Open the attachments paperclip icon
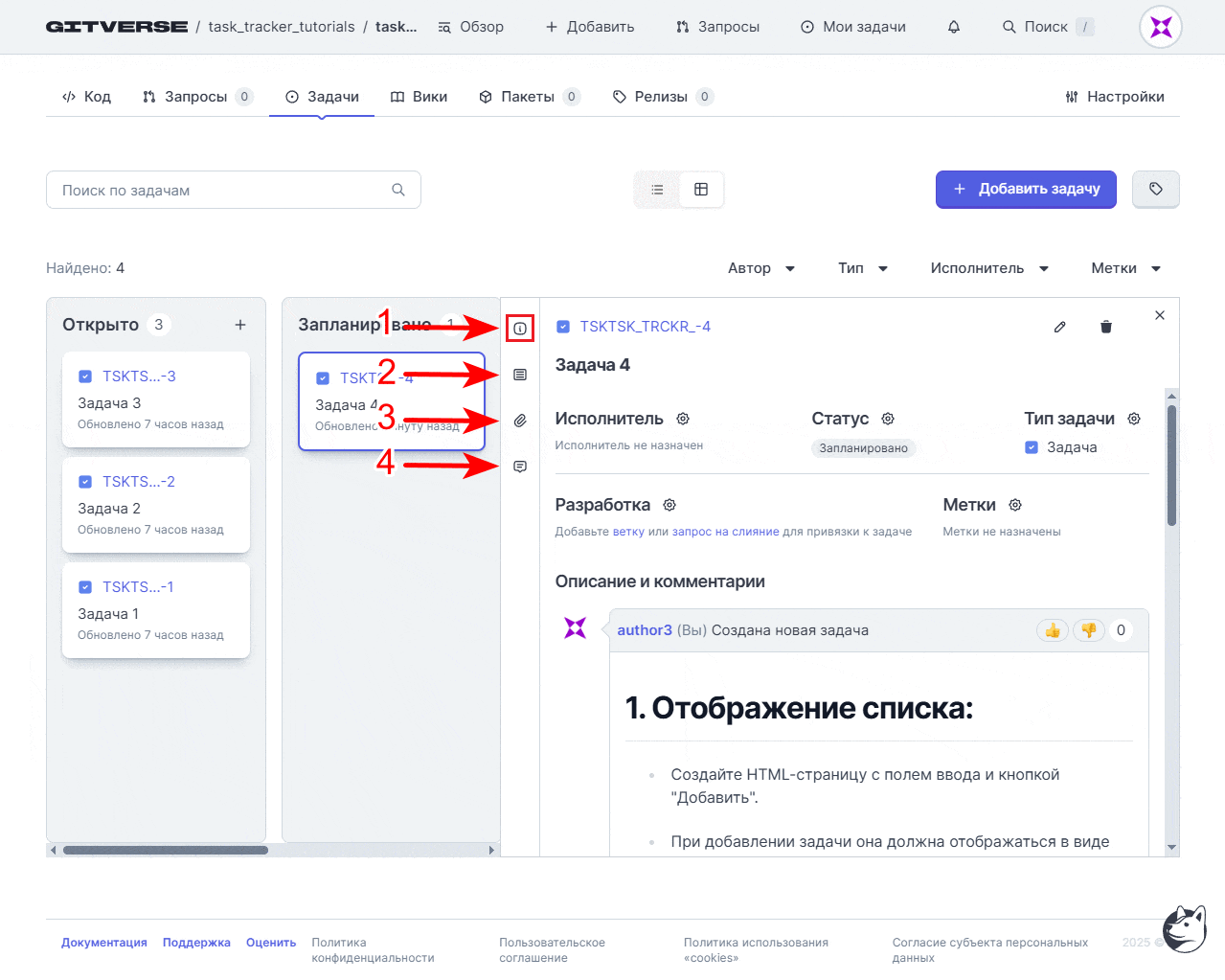 pyautogui.click(x=520, y=421)
